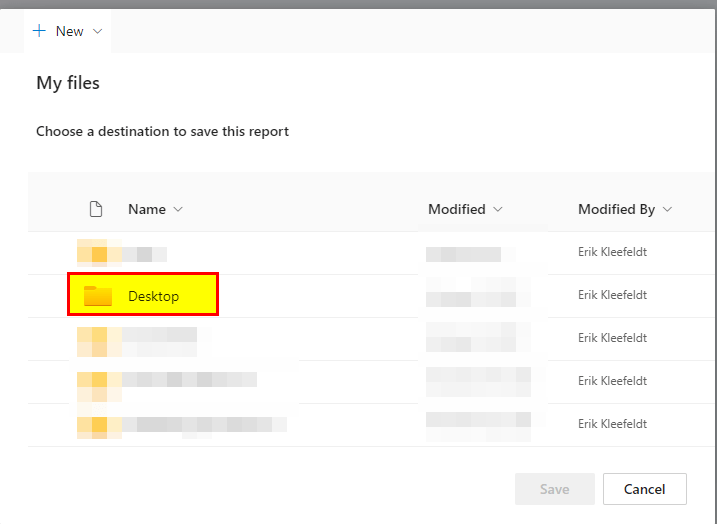This screenshot has height=524, width=717.
Task: Click the file type column header icon
Action: pos(96,209)
